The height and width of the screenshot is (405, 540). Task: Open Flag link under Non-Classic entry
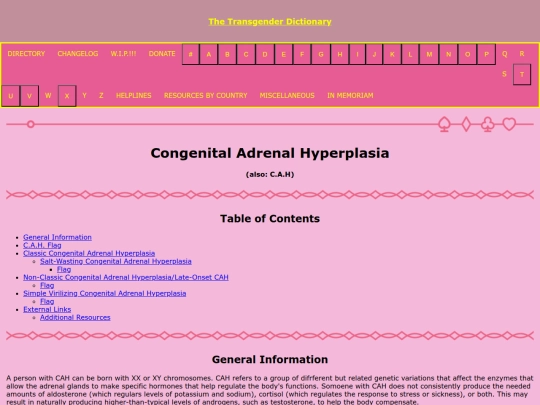click(x=47, y=285)
